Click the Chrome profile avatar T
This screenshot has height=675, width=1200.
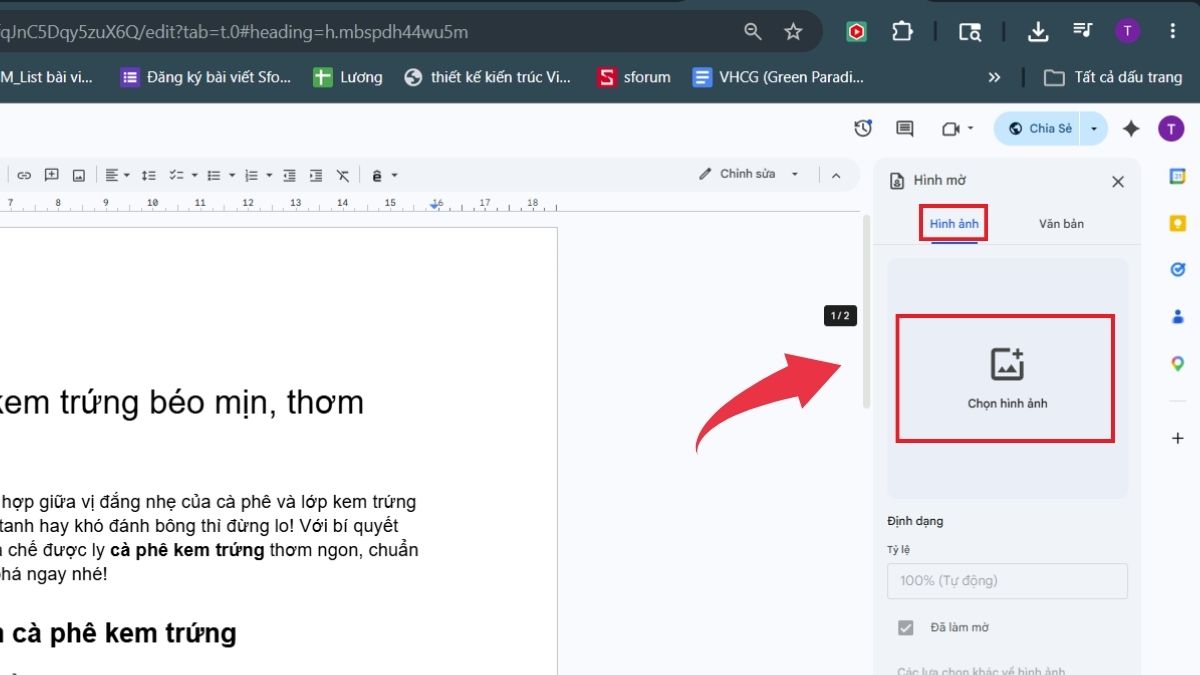1128,31
